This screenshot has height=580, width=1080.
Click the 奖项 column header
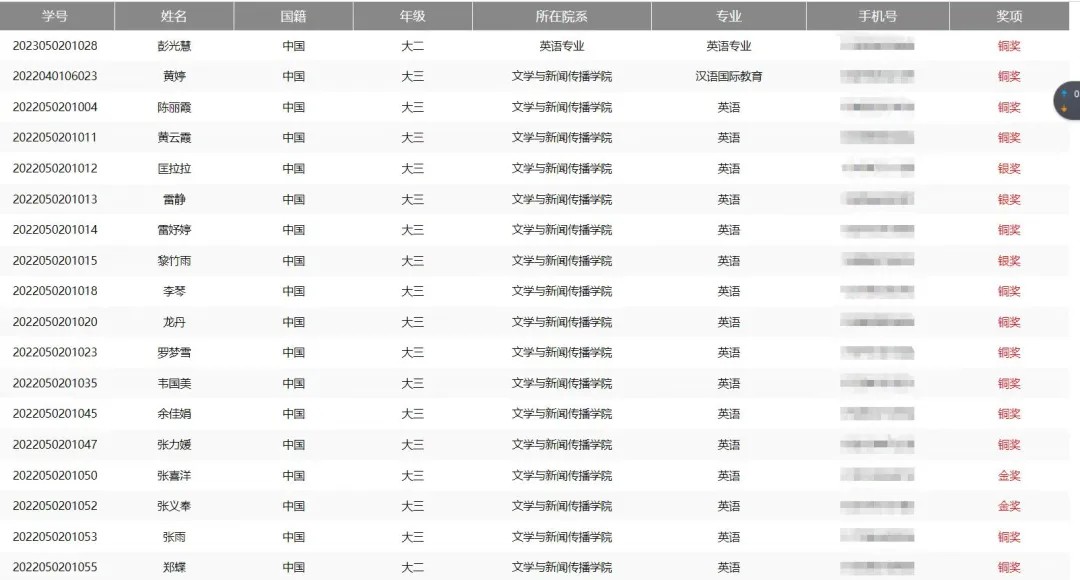coord(1009,16)
